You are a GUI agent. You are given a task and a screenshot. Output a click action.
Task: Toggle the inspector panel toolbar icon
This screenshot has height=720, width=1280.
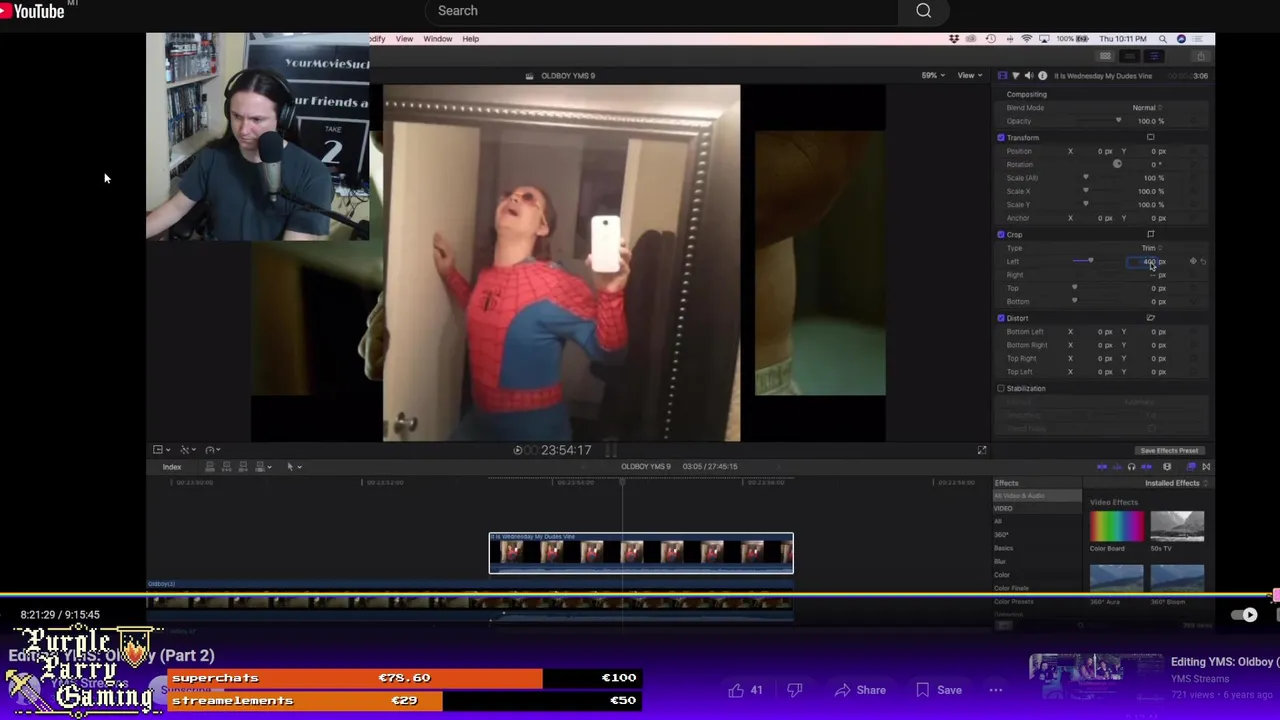[x=1154, y=56]
